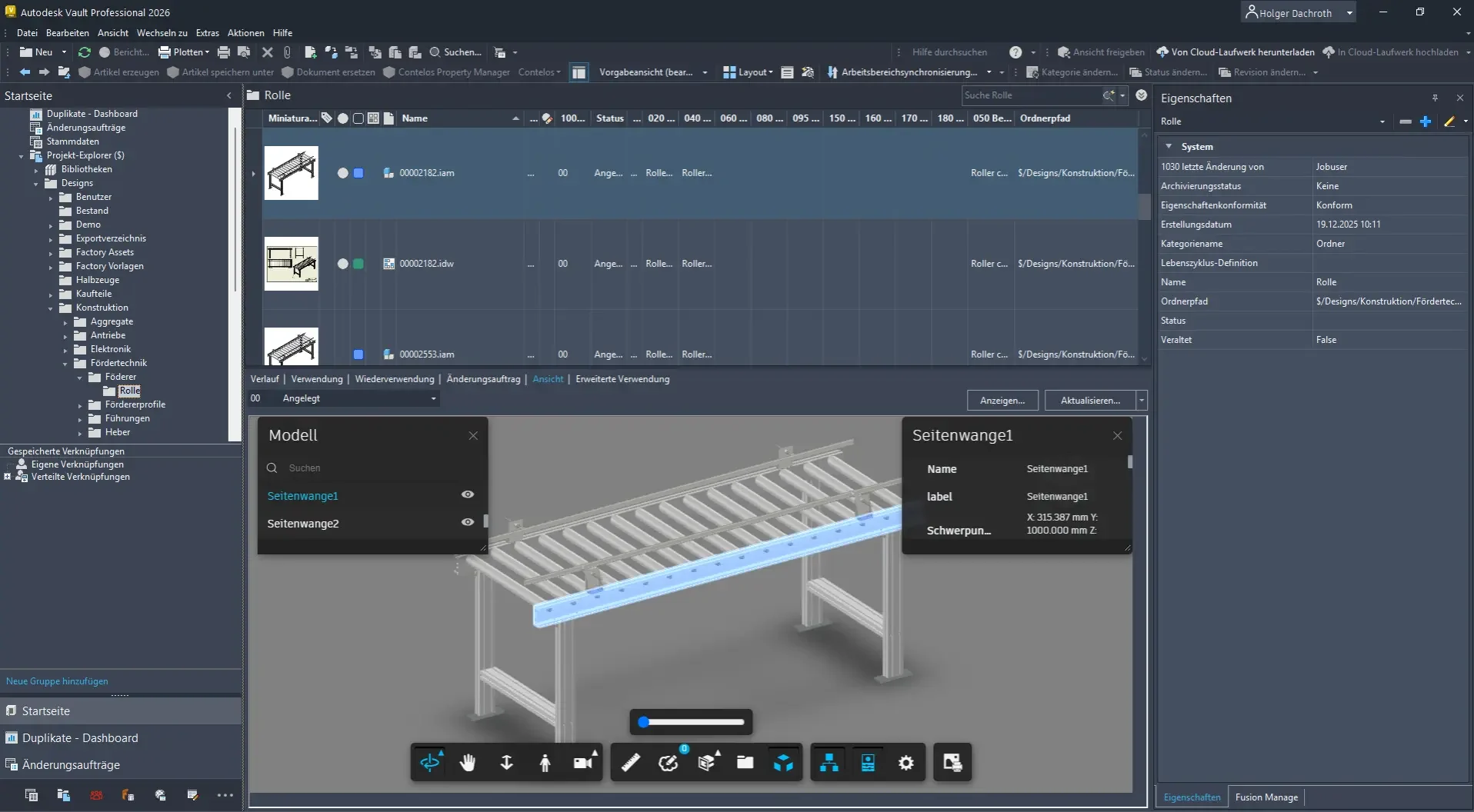This screenshot has width=1474, height=812.
Task: Open the Section analysis cube tool
Action: (707, 762)
